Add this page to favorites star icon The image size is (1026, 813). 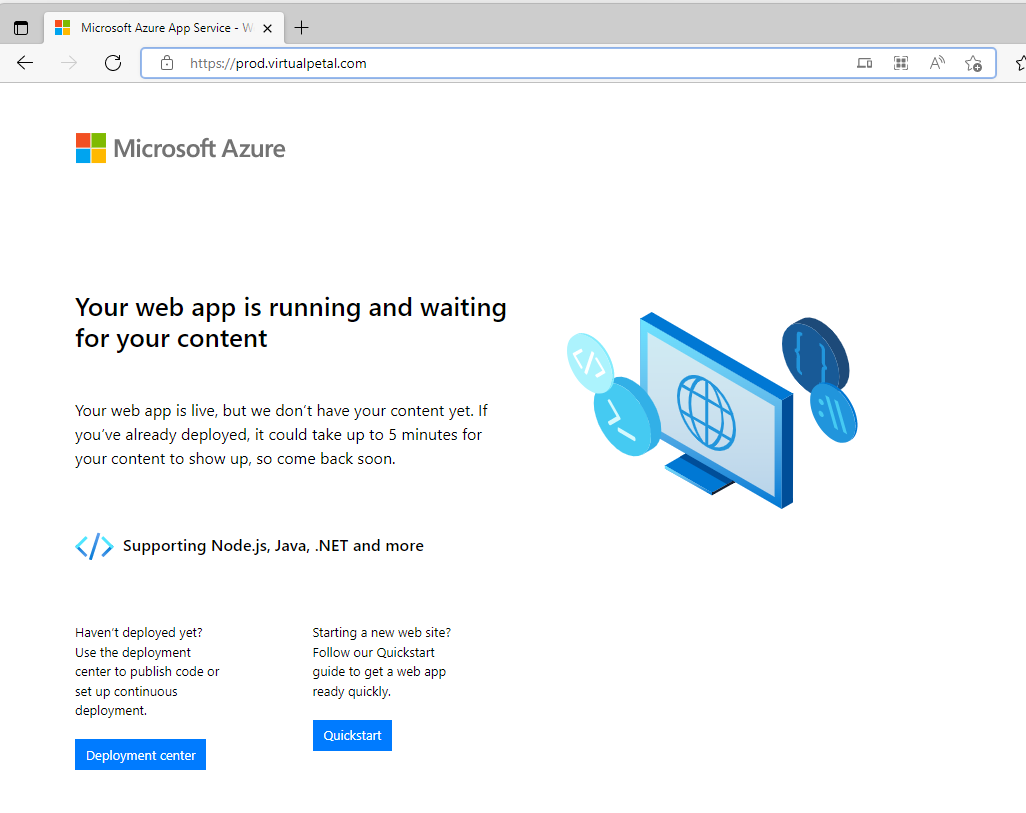coord(973,63)
